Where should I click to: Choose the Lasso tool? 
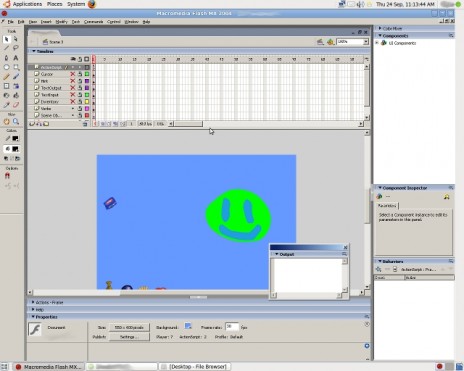pyautogui.click(x=15, y=48)
